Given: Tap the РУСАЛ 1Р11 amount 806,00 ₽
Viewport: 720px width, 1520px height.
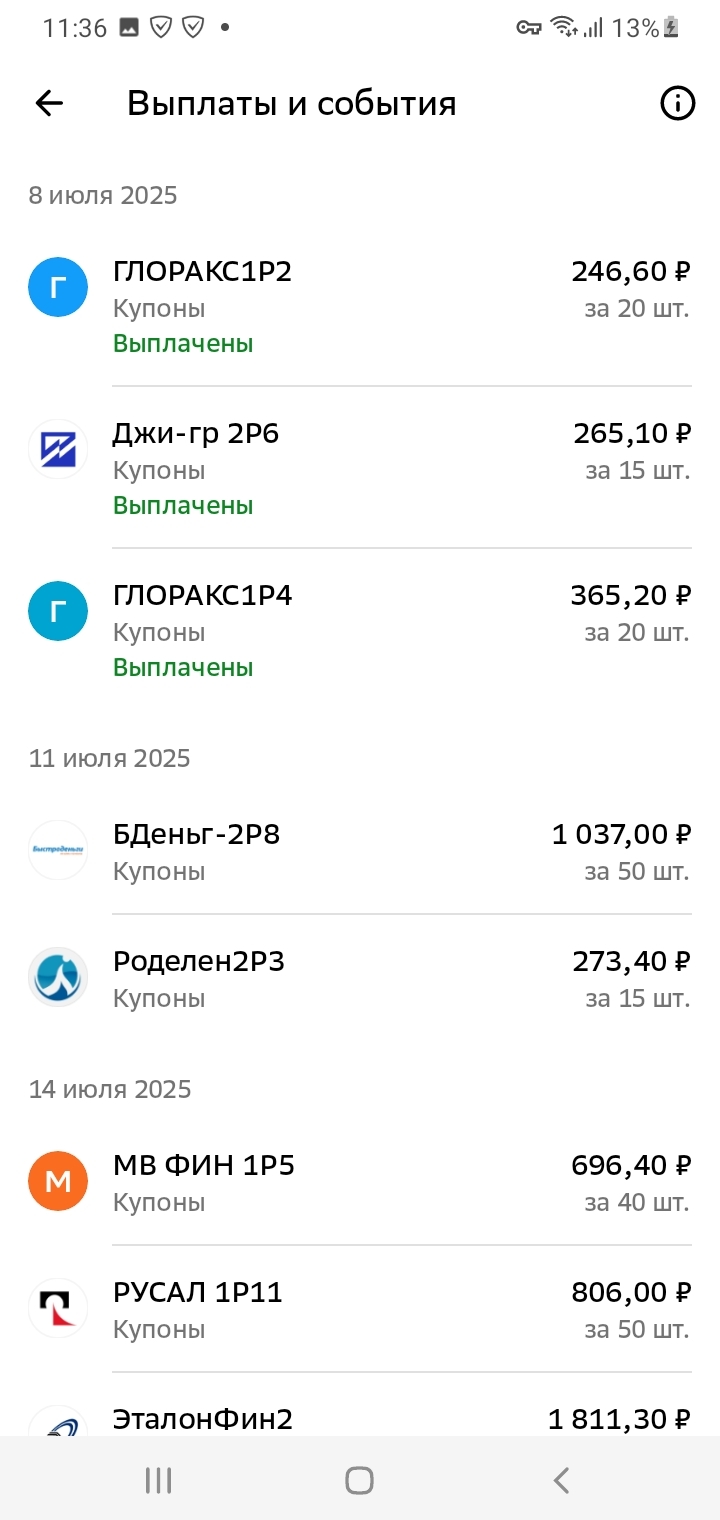Looking at the screenshot, I should (x=631, y=1292).
